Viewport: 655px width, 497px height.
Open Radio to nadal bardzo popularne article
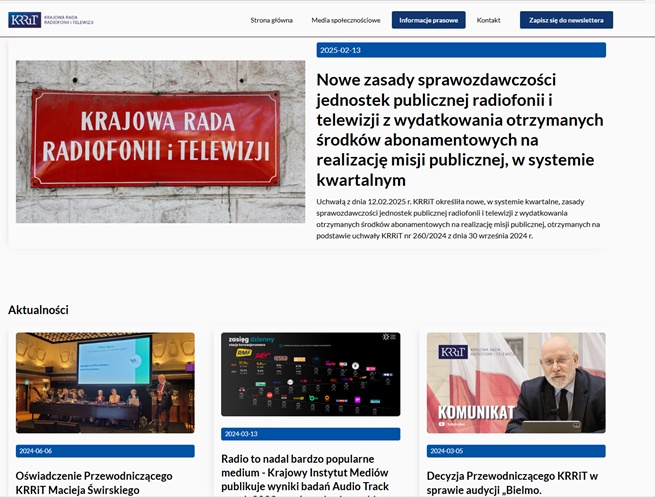305,474
